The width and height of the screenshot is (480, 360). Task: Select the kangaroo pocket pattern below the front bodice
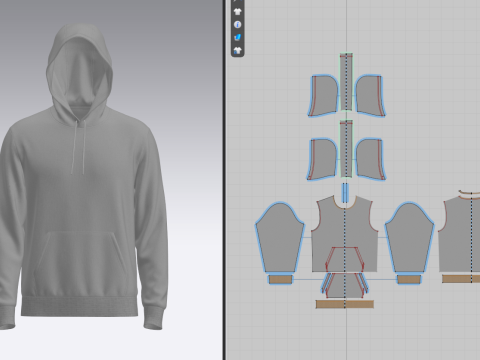[x=345, y=285]
